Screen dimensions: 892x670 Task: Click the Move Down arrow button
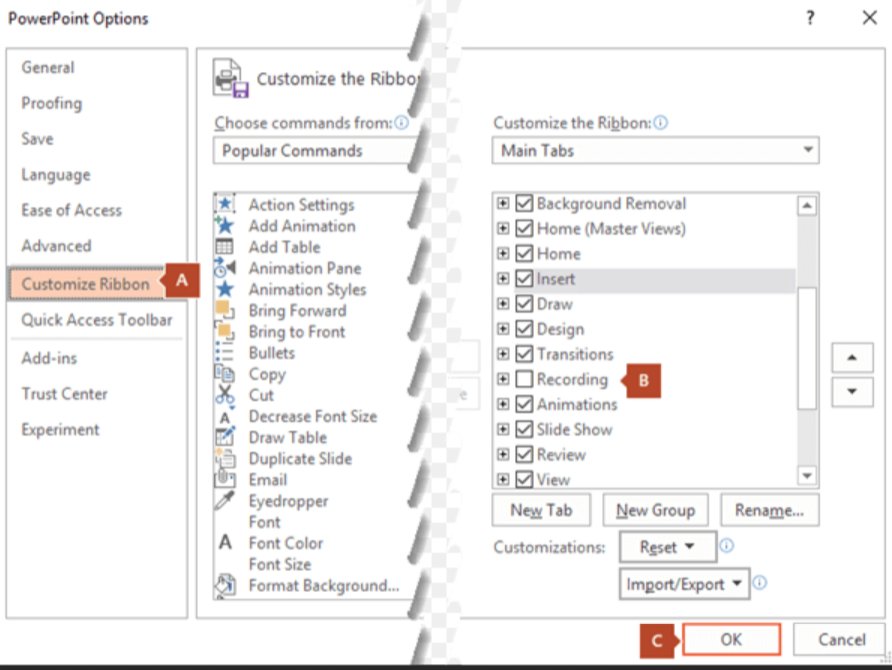pos(852,392)
